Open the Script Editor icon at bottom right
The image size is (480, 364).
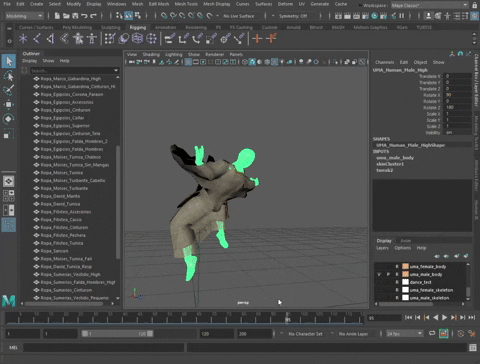click(473, 348)
